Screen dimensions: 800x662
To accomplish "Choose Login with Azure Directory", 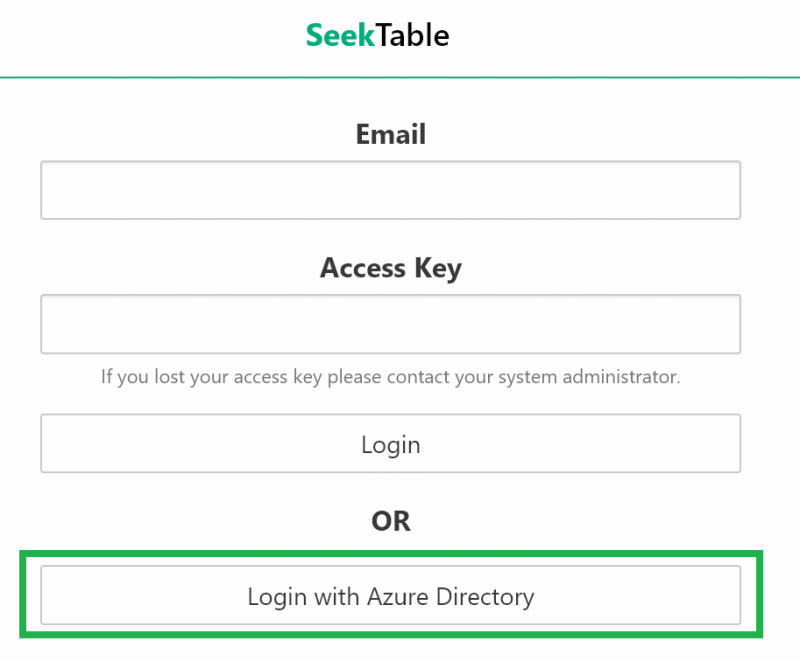I will [390, 596].
